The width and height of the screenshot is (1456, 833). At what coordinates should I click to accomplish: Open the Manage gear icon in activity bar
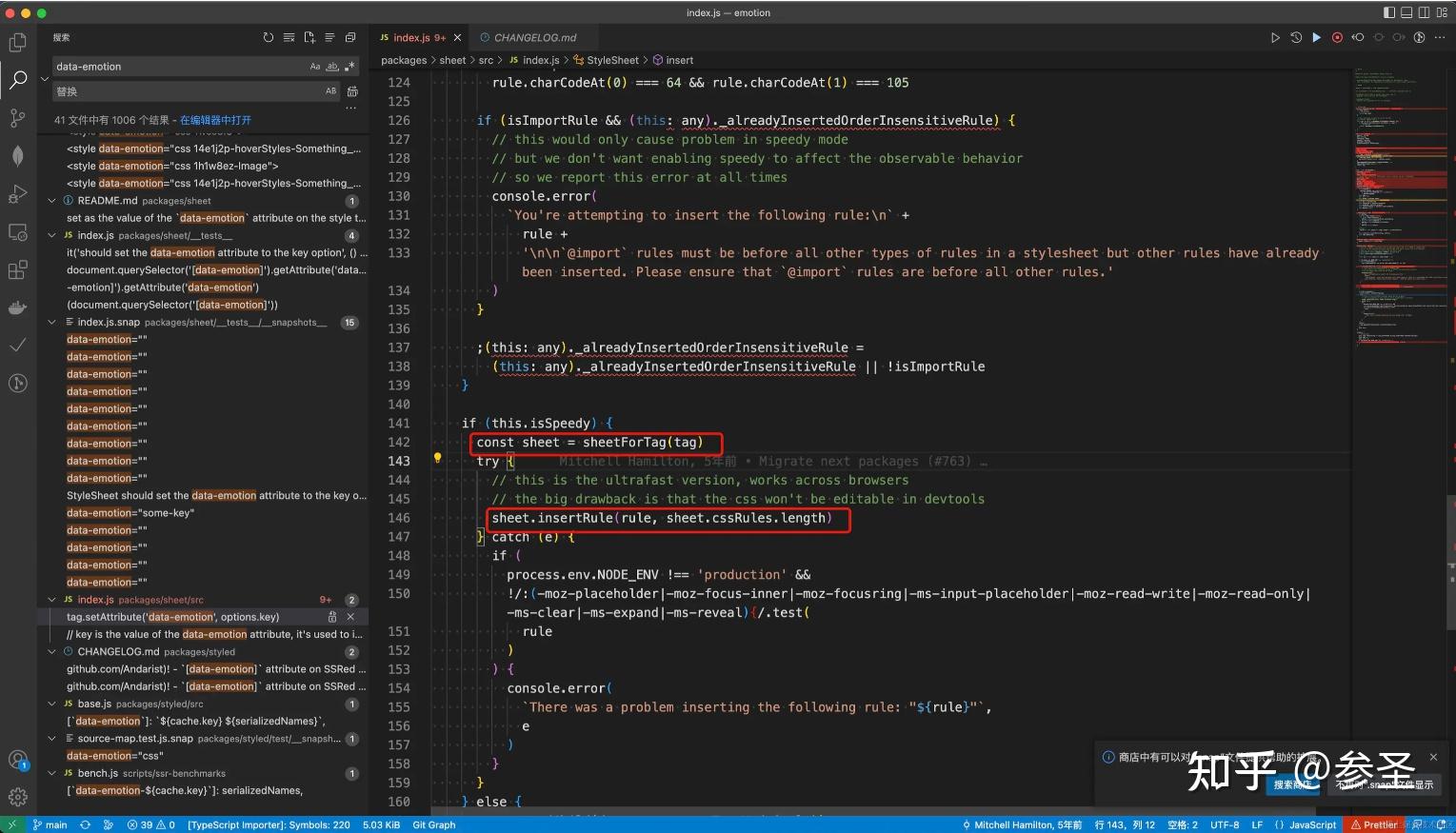click(x=17, y=797)
